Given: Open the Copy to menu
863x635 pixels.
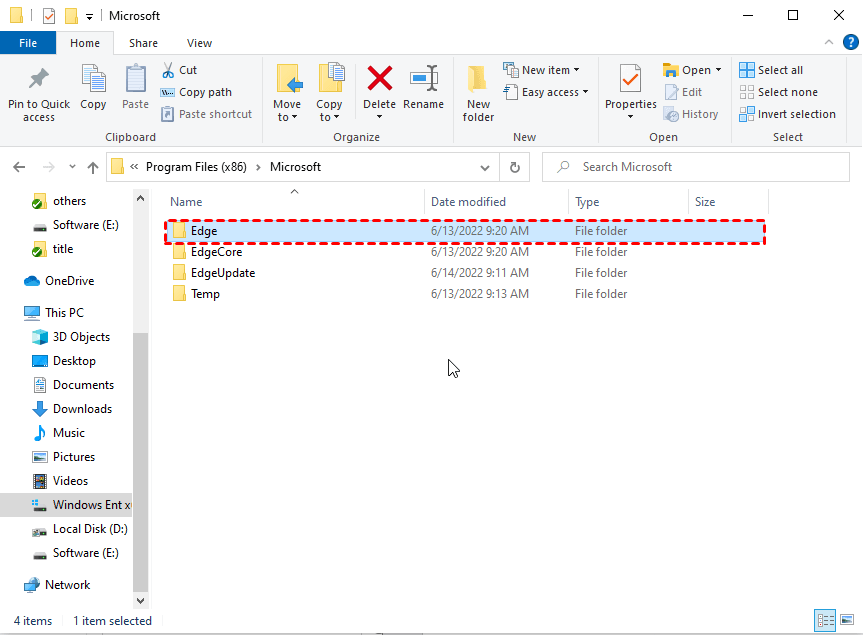Looking at the screenshot, I should click(x=329, y=94).
